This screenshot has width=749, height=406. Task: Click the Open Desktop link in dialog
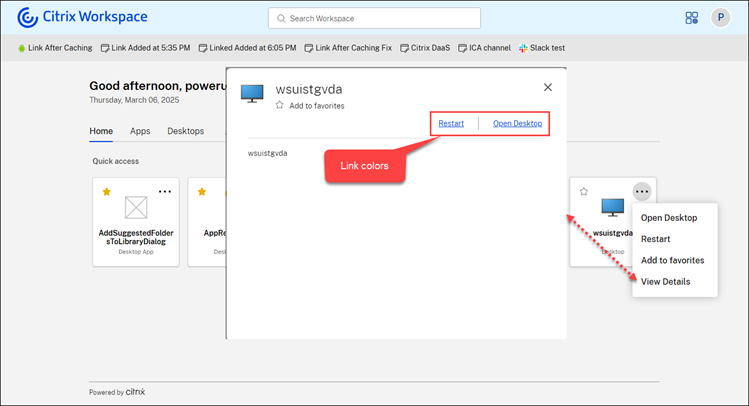(517, 123)
